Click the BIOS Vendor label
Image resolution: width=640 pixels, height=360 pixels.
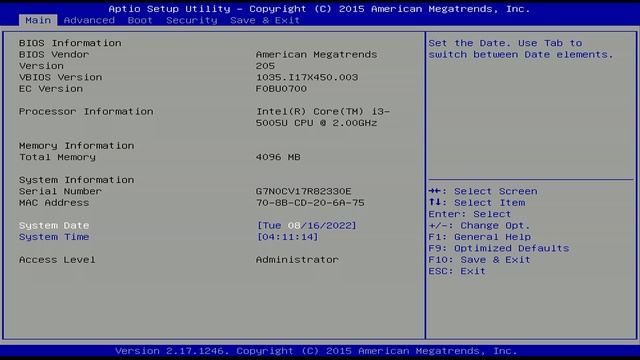tap(54, 54)
